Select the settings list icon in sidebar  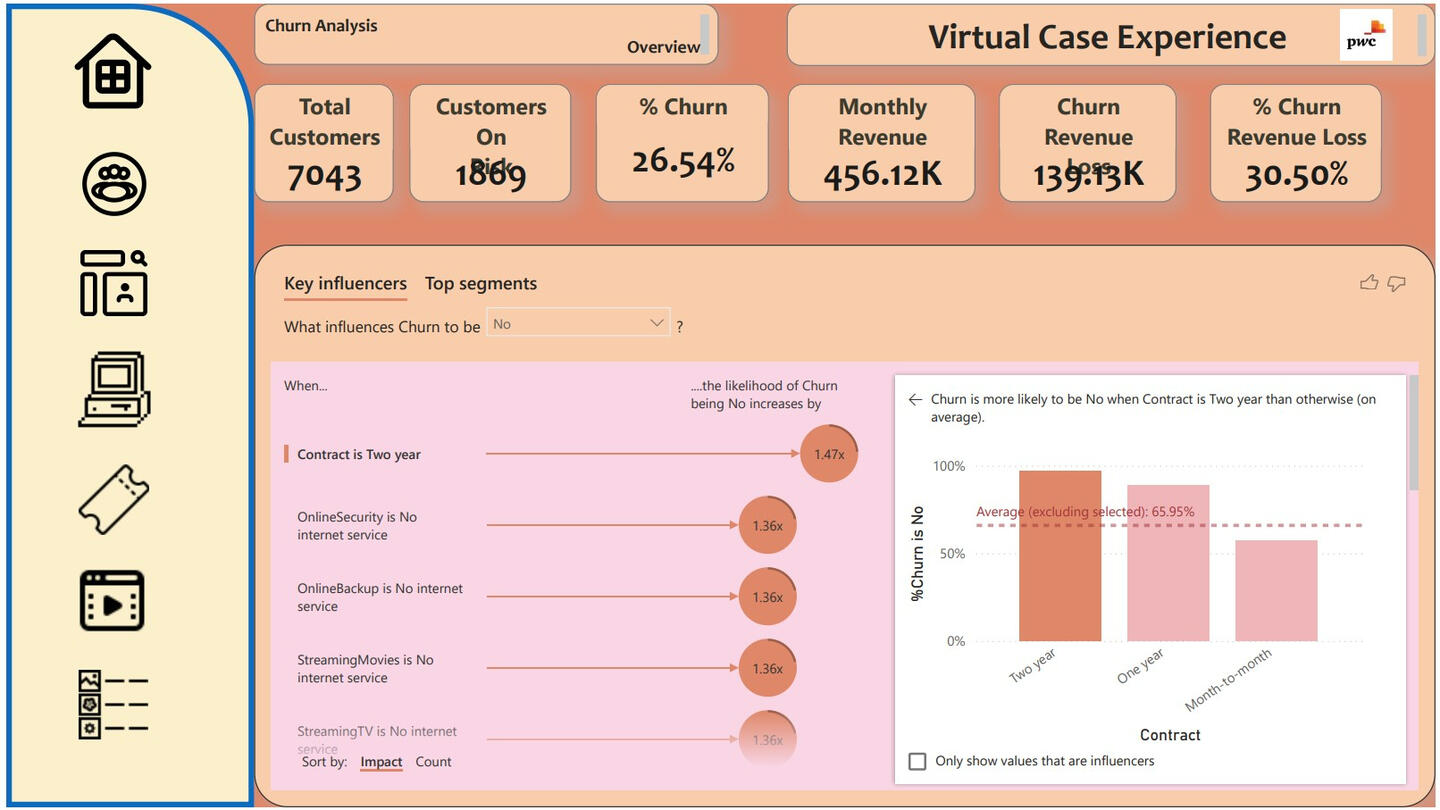point(113,704)
